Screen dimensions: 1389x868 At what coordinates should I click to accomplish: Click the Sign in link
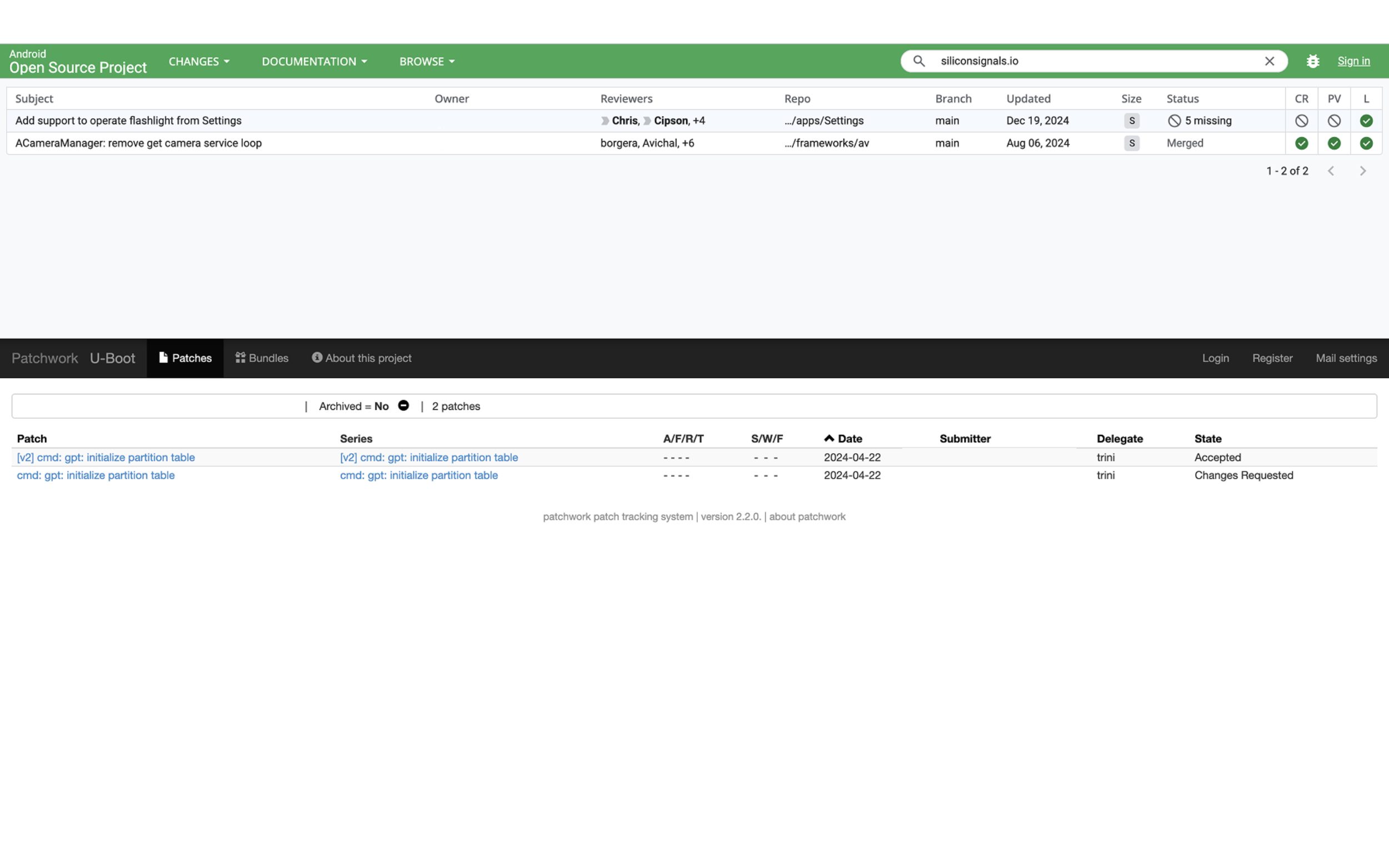pos(1353,61)
